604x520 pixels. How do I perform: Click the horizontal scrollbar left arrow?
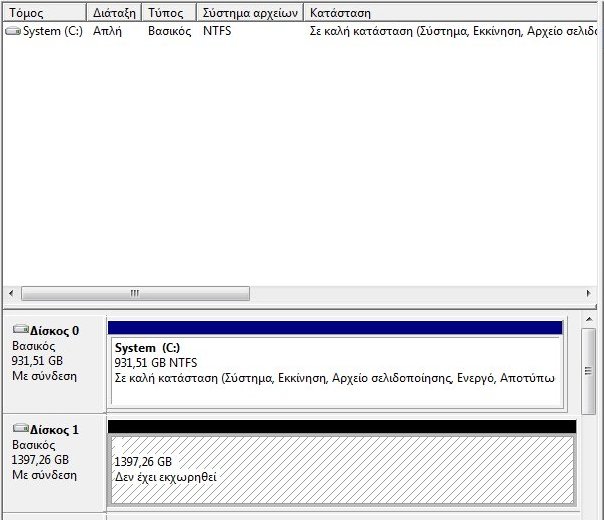11,294
